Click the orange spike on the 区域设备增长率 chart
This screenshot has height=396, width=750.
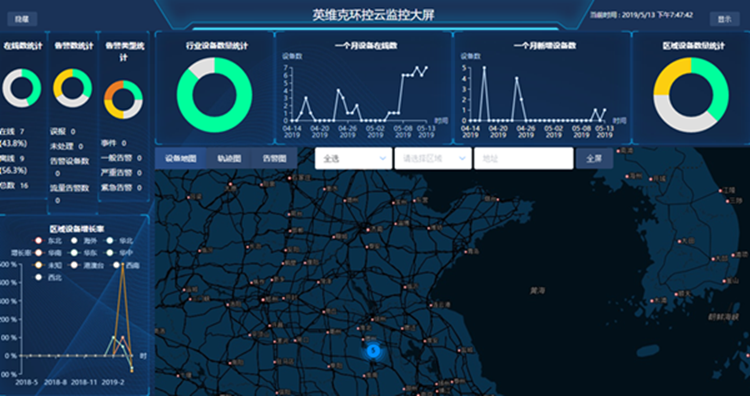coord(123,264)
